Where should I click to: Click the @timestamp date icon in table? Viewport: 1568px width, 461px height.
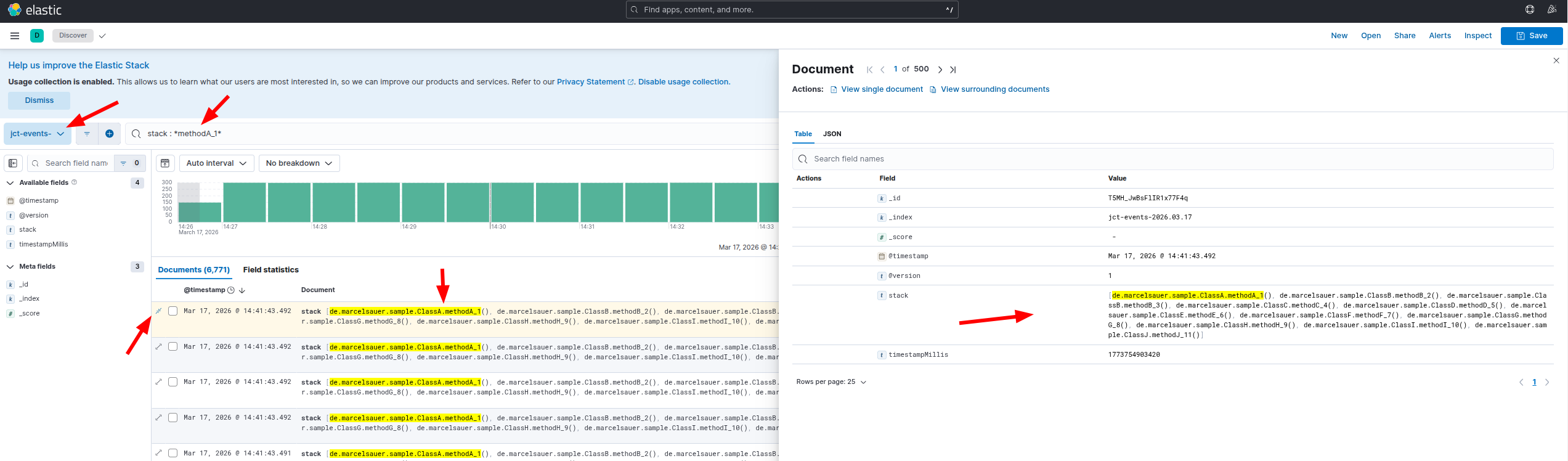pyautogui.click(x=882, y=256)
